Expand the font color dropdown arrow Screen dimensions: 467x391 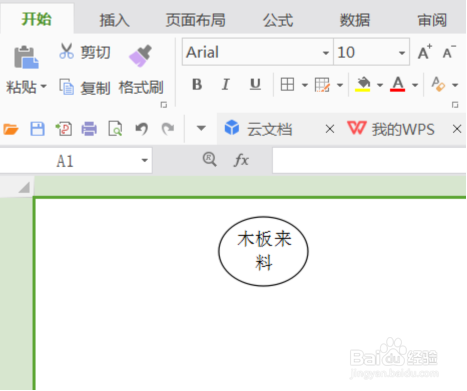415,85
